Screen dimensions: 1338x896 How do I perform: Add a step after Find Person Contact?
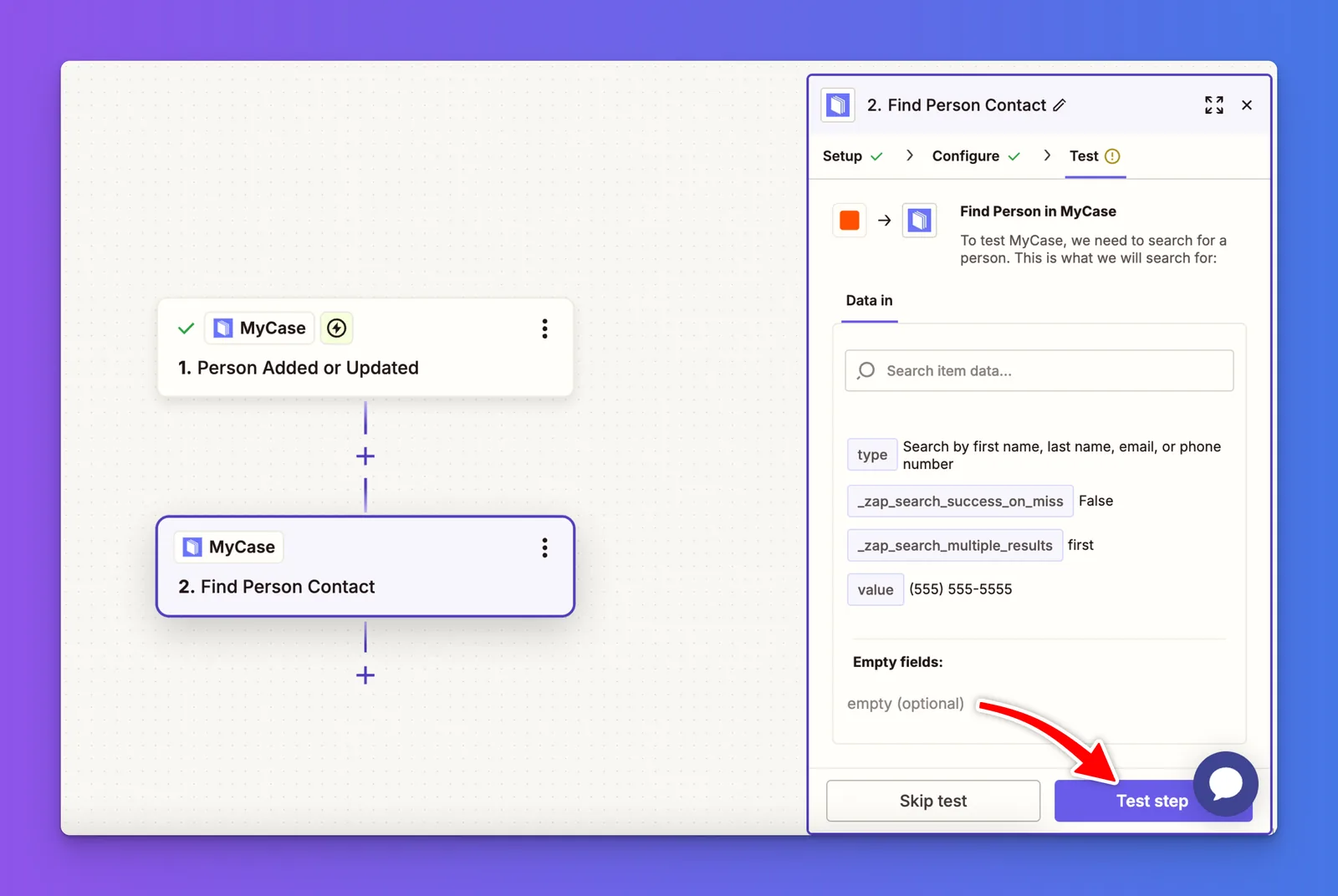click(x=365, y=675)
